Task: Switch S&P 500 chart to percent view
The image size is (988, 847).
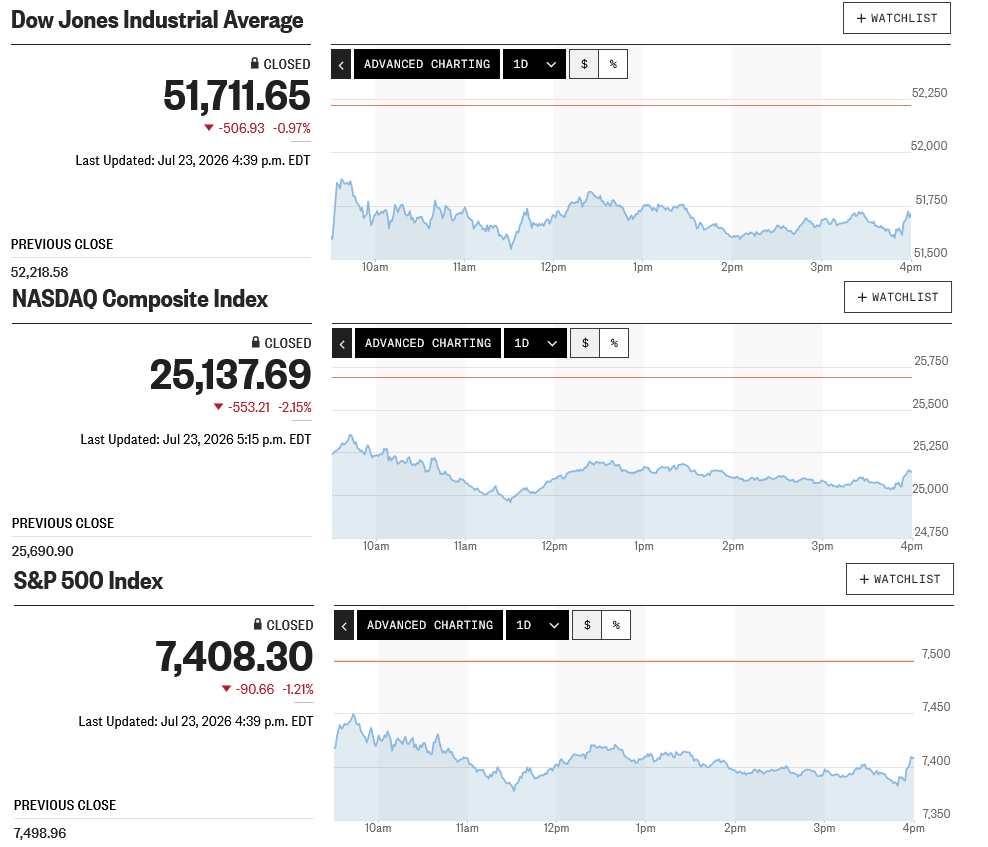Action: (x=616, y=625)
